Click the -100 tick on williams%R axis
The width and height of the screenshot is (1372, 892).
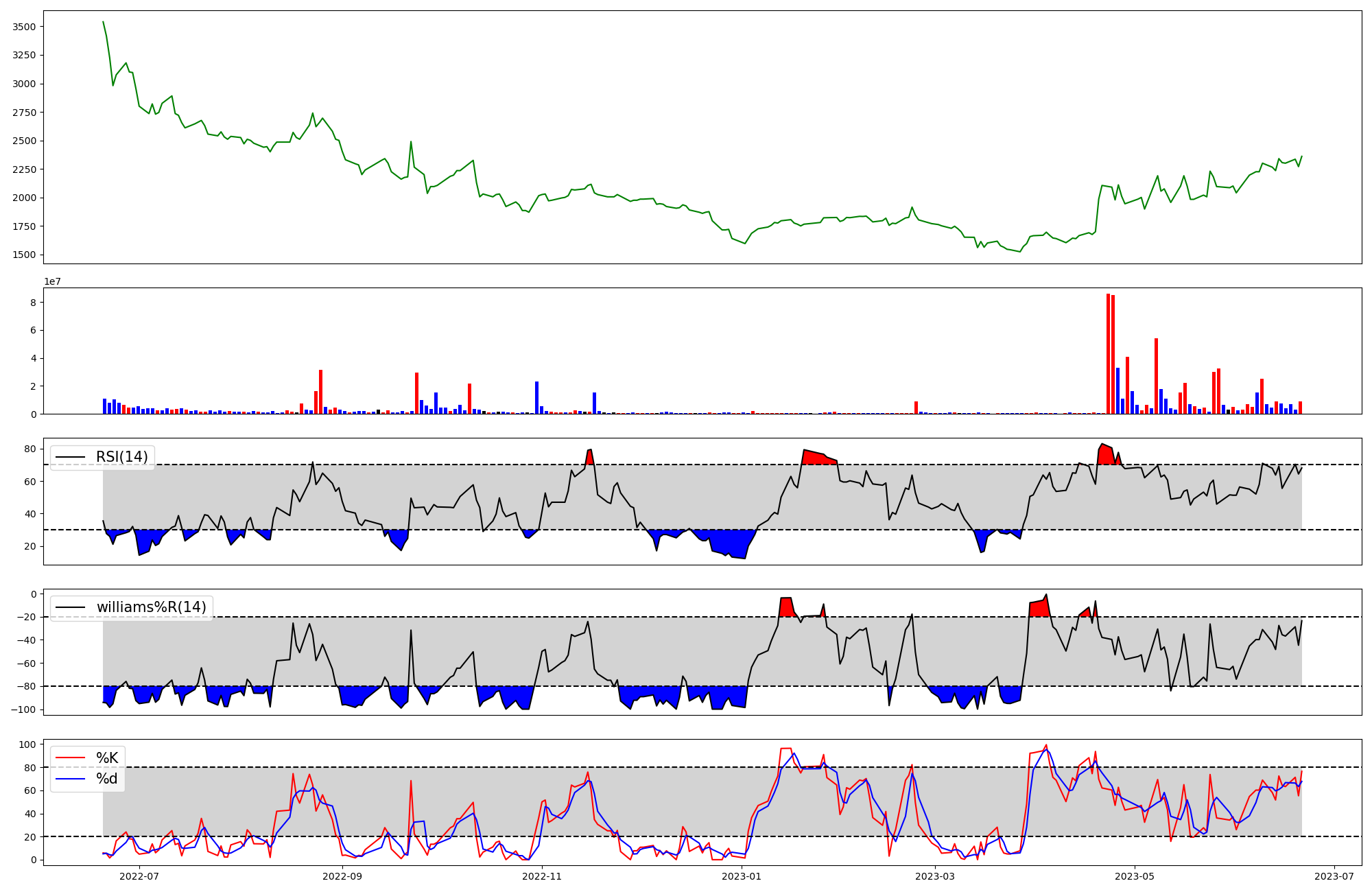tap(24, 709)
